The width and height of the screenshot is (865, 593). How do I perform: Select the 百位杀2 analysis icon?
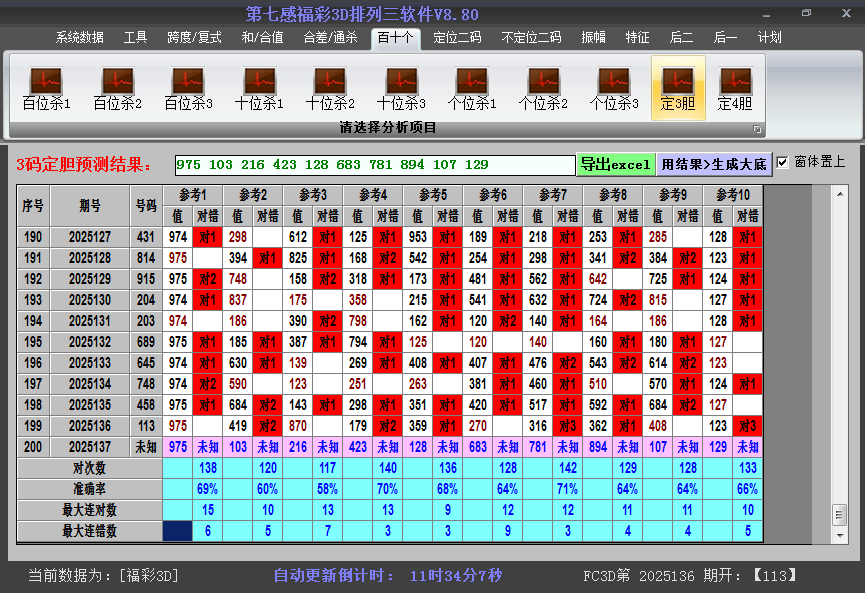pyautogui.click(x=118, y=88)
